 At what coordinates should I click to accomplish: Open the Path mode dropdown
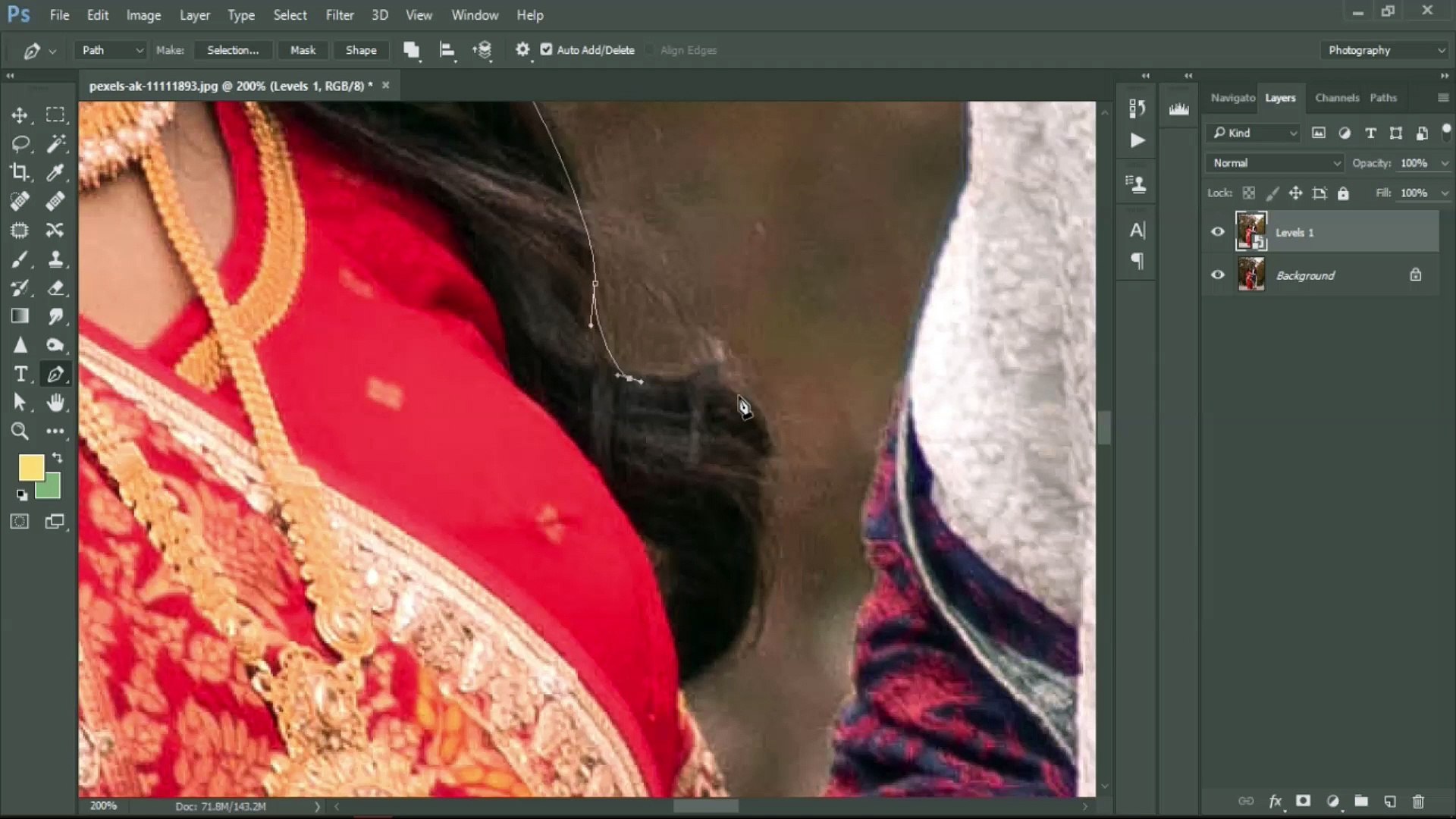110,49
